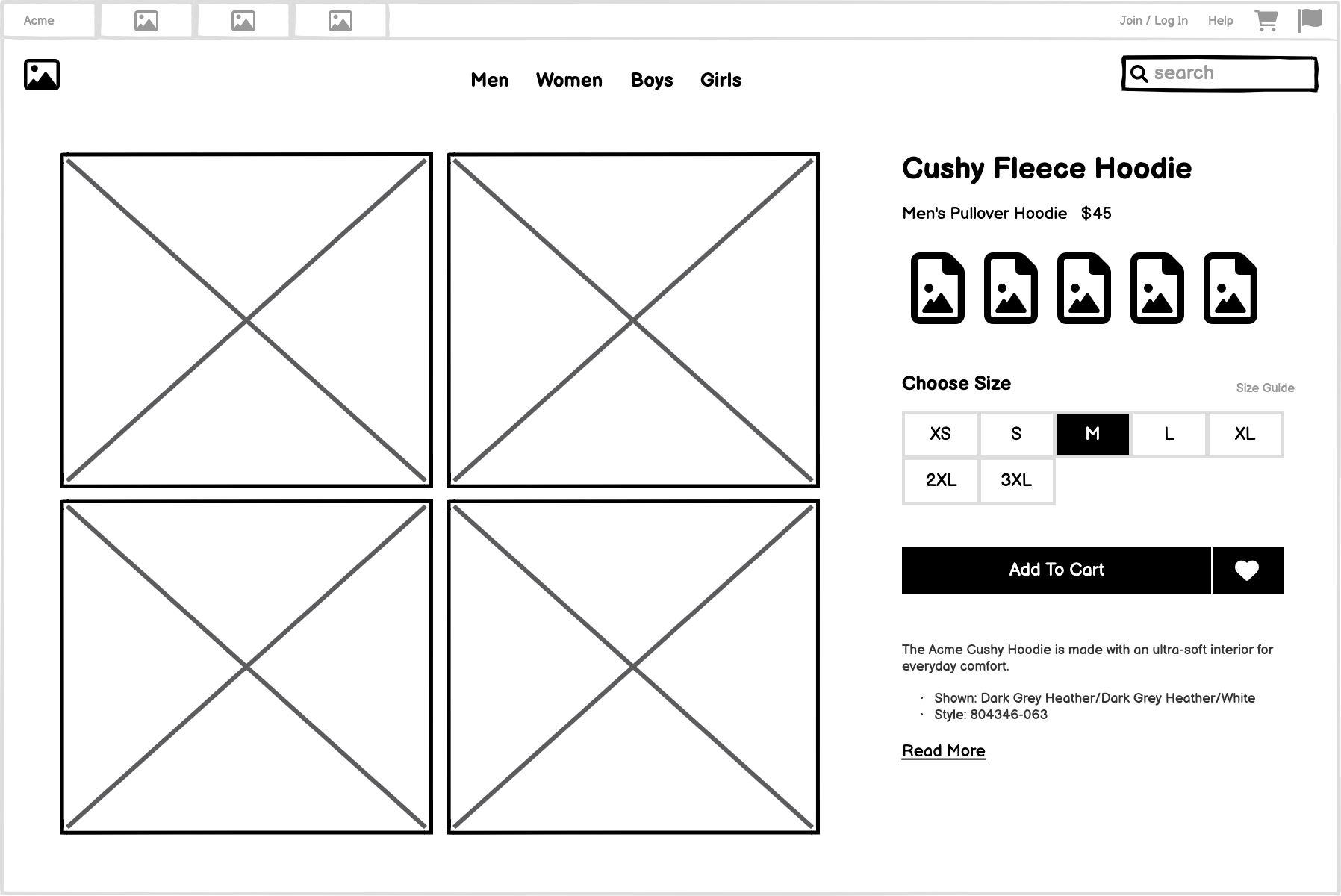
Task: Open the first product color thumbnail icon
Action: [x=938, y=290]
